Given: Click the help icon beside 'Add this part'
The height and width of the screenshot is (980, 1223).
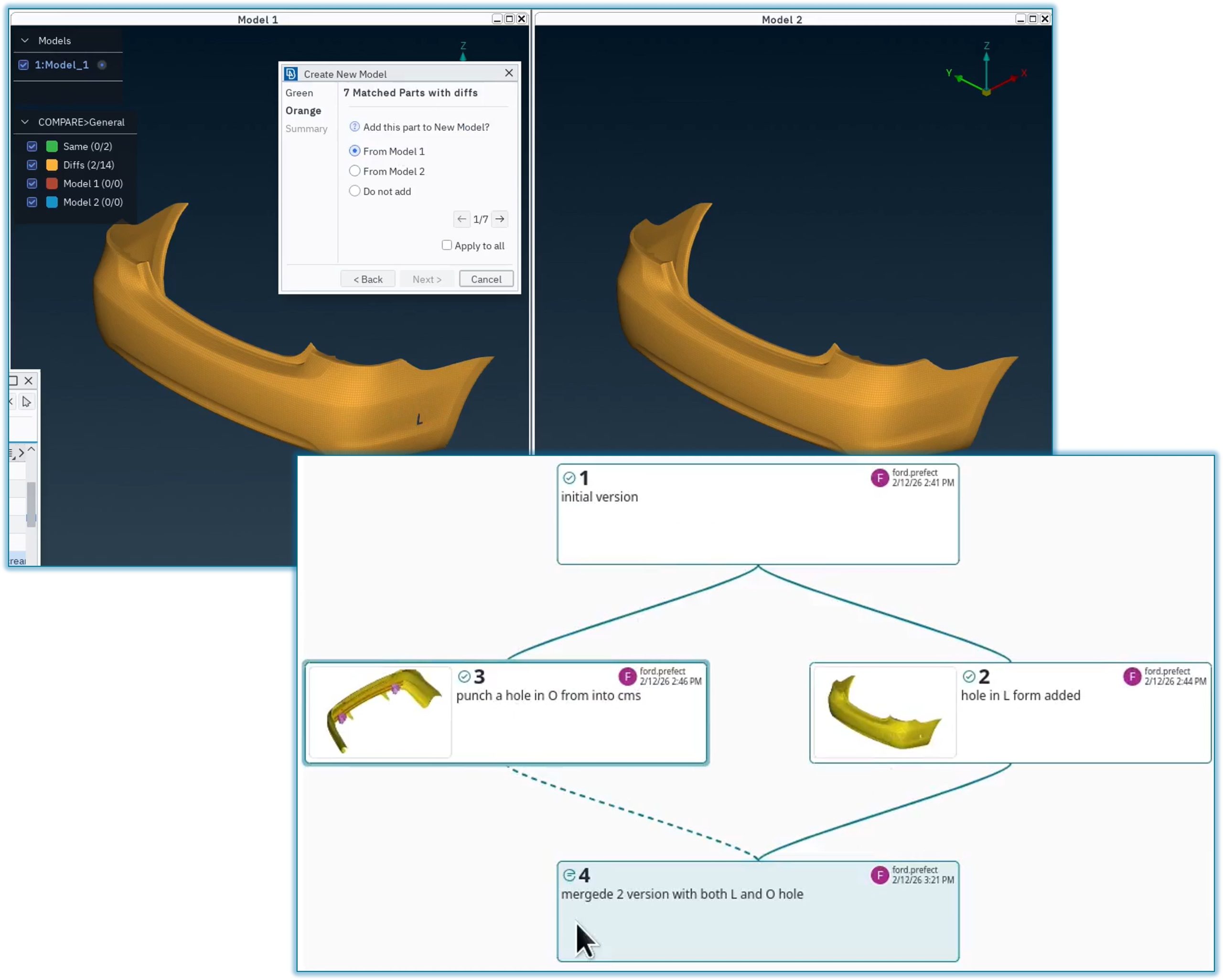Looking at the screenshot, I should point(354,127).
